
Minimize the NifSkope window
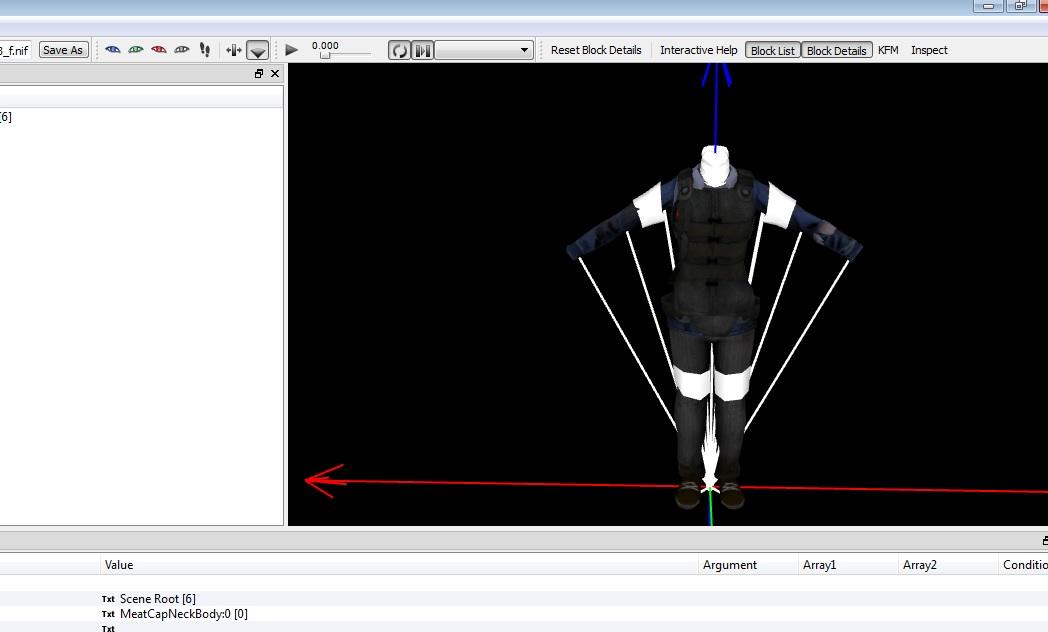[x=988, y=6]
